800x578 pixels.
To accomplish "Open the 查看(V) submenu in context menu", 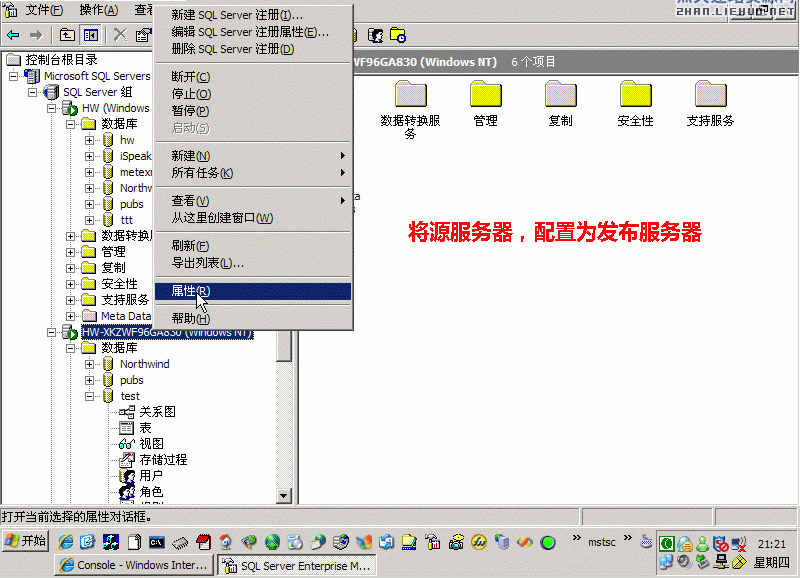I will click(x=253, y=201).
